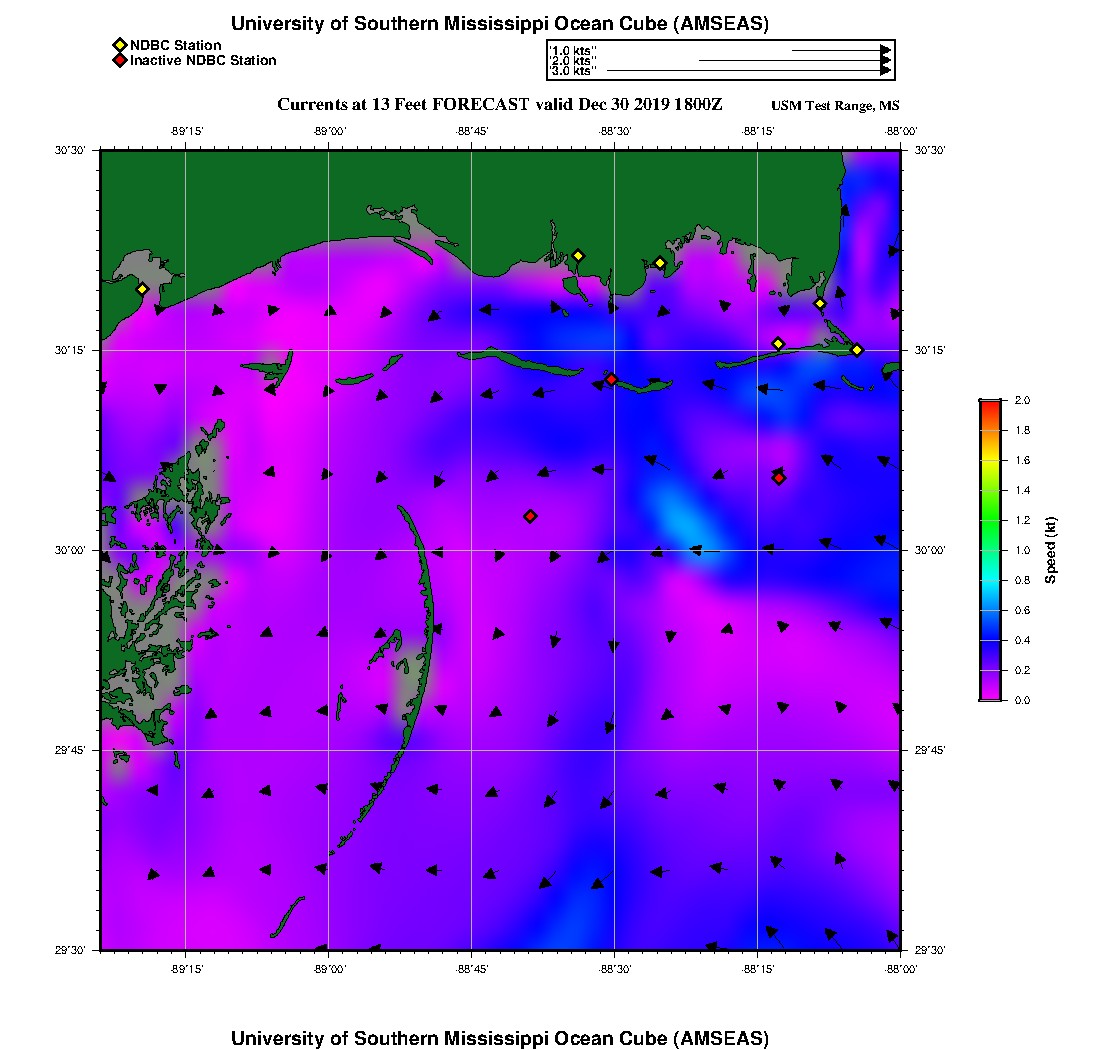The image size is (1100, 1050).
Task: Click the green colorbar band near 1.2
Action: (991, 520)
